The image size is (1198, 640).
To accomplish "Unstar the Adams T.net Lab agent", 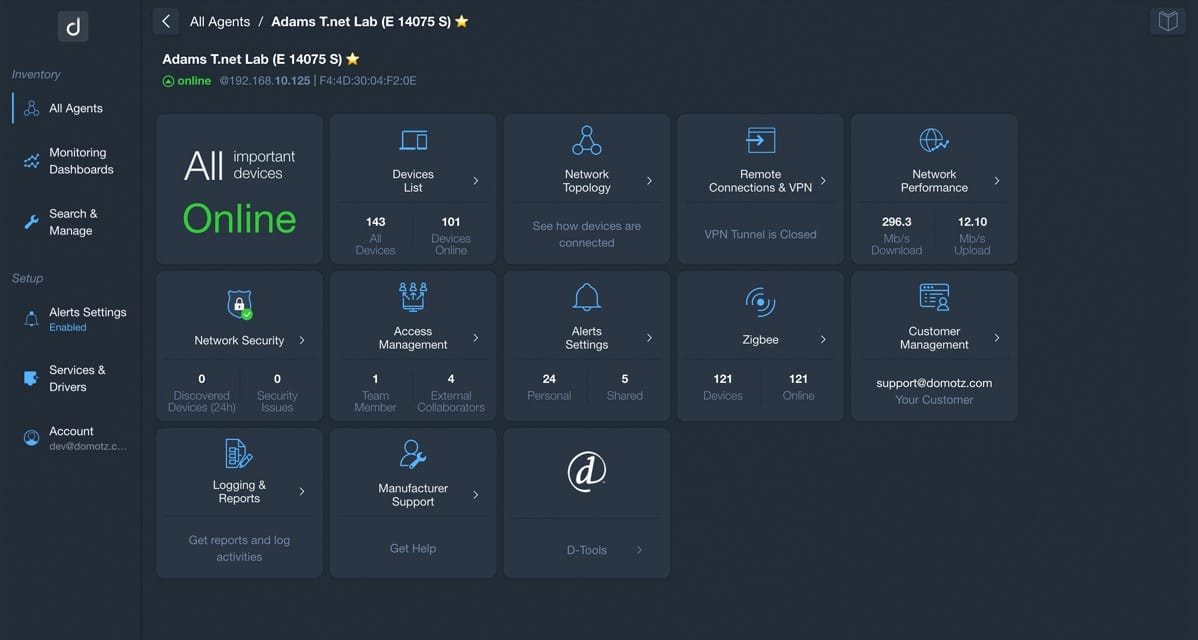I will 351,58.
